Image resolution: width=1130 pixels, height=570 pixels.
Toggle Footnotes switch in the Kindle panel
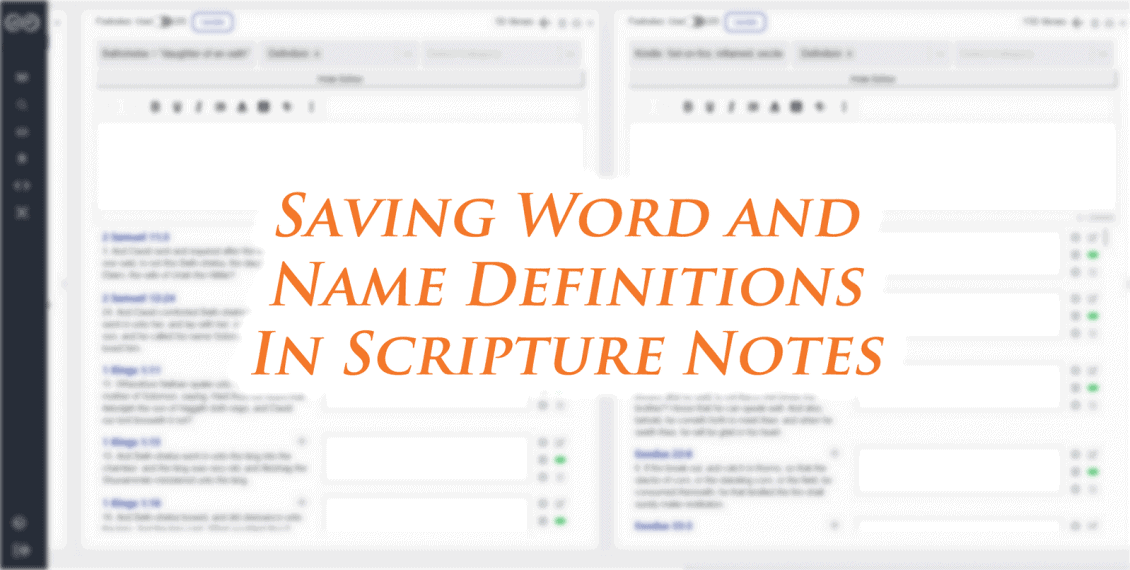pos(699,22)
